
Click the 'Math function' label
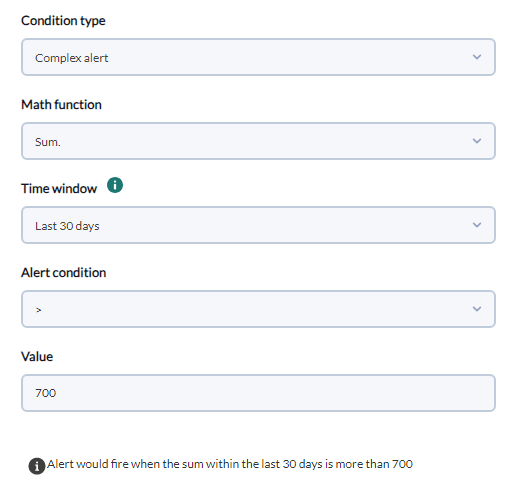pos(61,105)
